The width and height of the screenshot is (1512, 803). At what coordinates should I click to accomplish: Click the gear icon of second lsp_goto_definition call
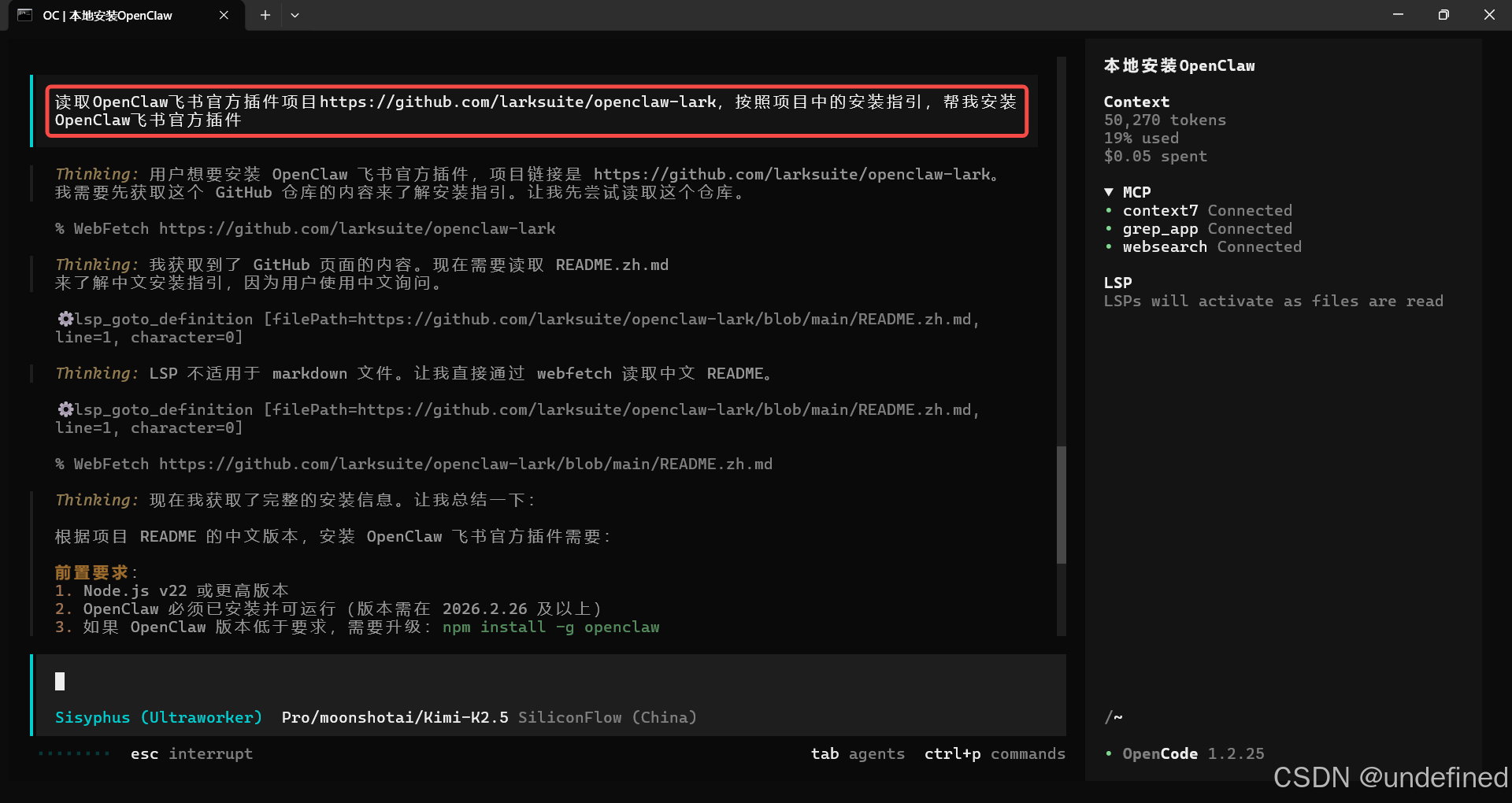tap(65, 409)
